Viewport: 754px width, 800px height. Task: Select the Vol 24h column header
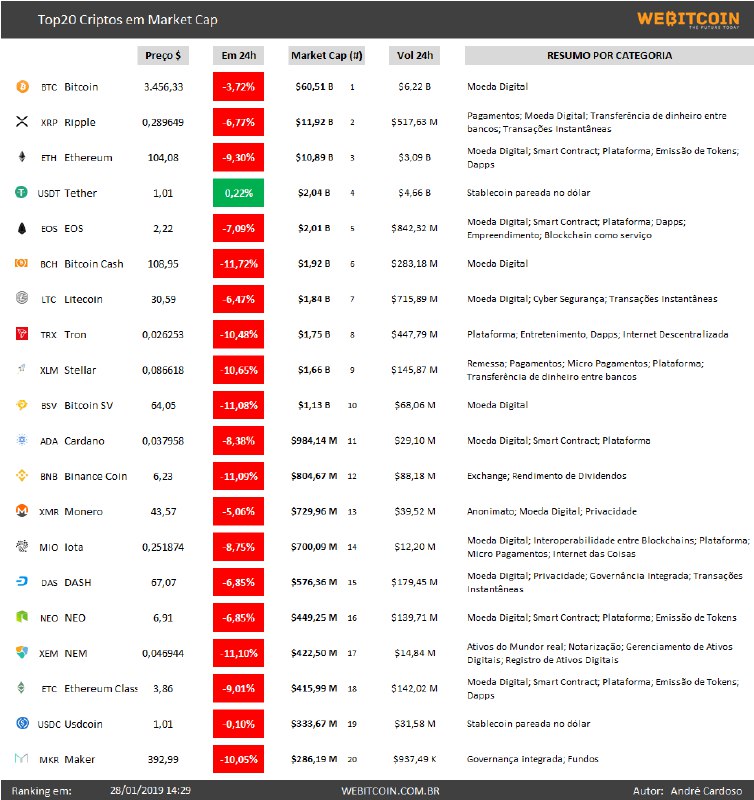414,55
